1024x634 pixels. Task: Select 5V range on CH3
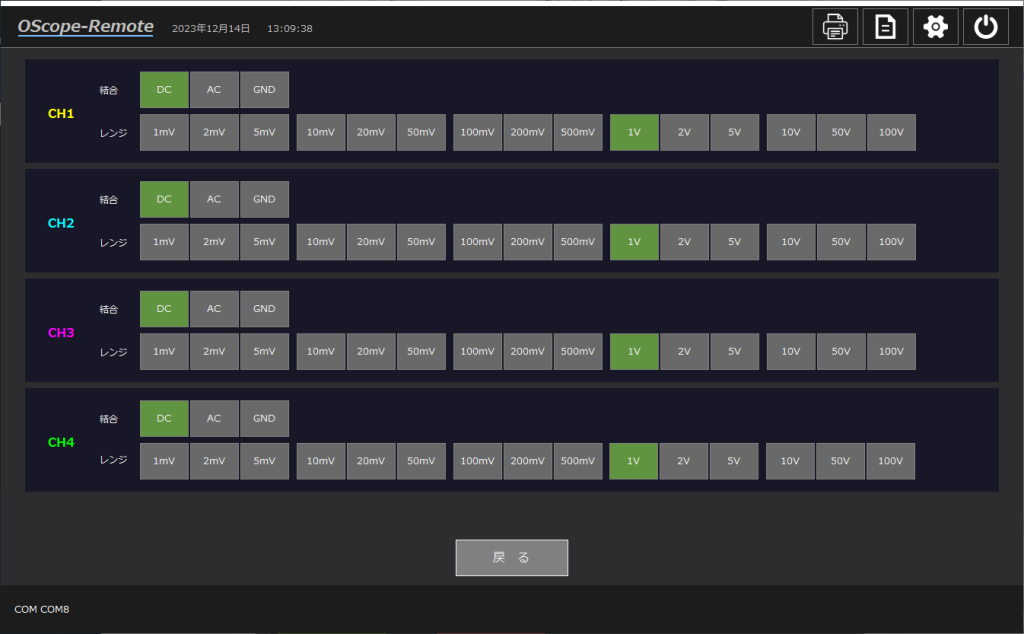[x=735, y=352]
